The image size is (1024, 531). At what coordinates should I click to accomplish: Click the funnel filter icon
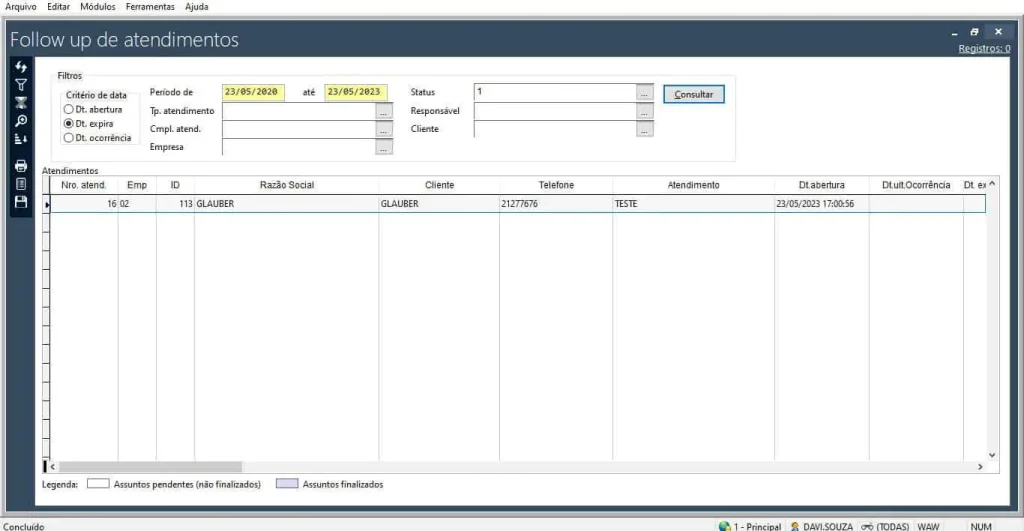[x=21, y=85]
